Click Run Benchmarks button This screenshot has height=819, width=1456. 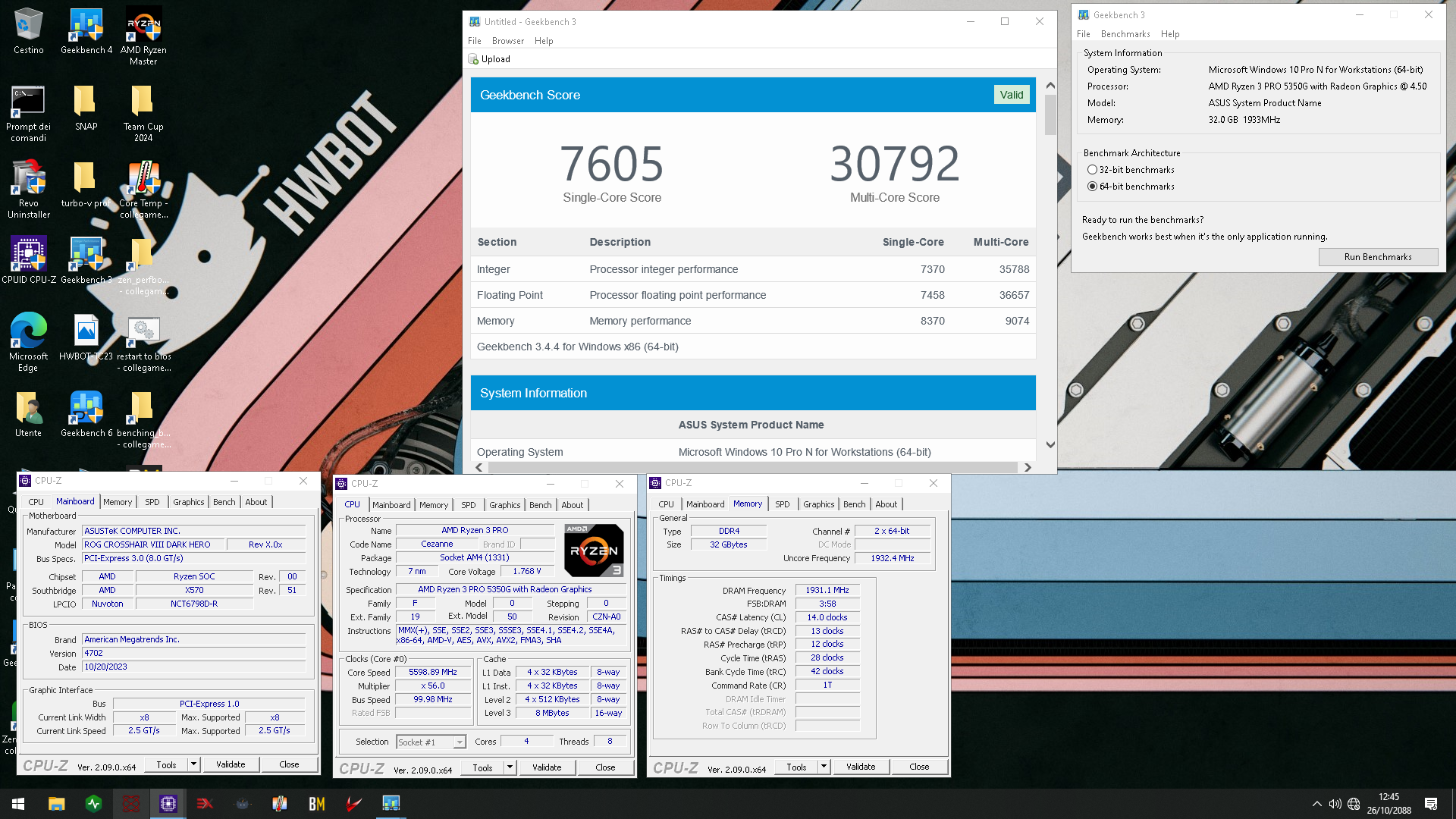point(1377,257)
